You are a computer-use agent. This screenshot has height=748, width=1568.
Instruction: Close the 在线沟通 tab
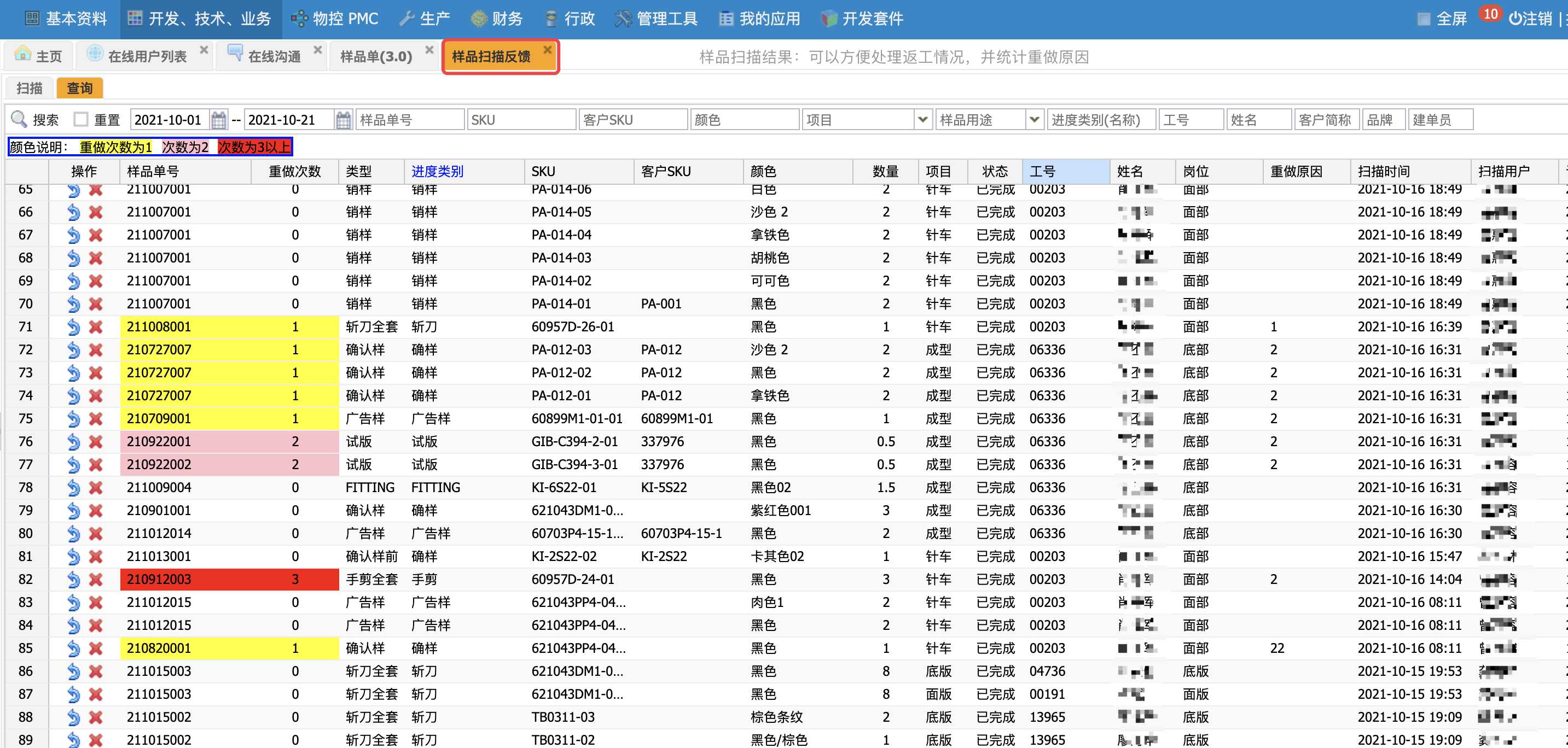click(x=318, y=50)
